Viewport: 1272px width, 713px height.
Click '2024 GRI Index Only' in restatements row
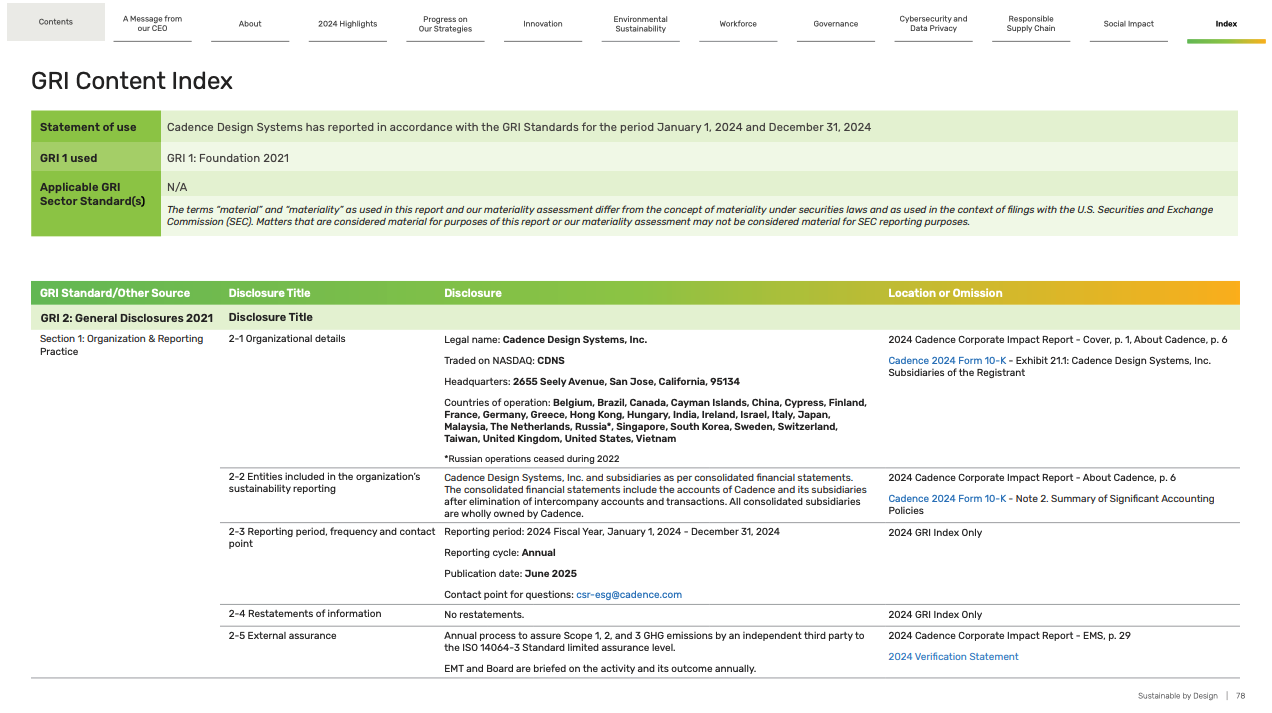[x=935, y=615]
